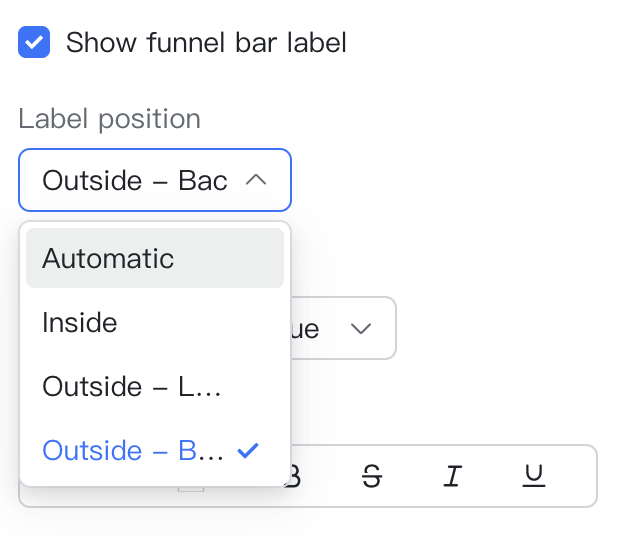The width and height of the screenshot is (618, 536).
Task: Click toolbar gap between strikethrough and italic
Action: (x=412, y=477)
